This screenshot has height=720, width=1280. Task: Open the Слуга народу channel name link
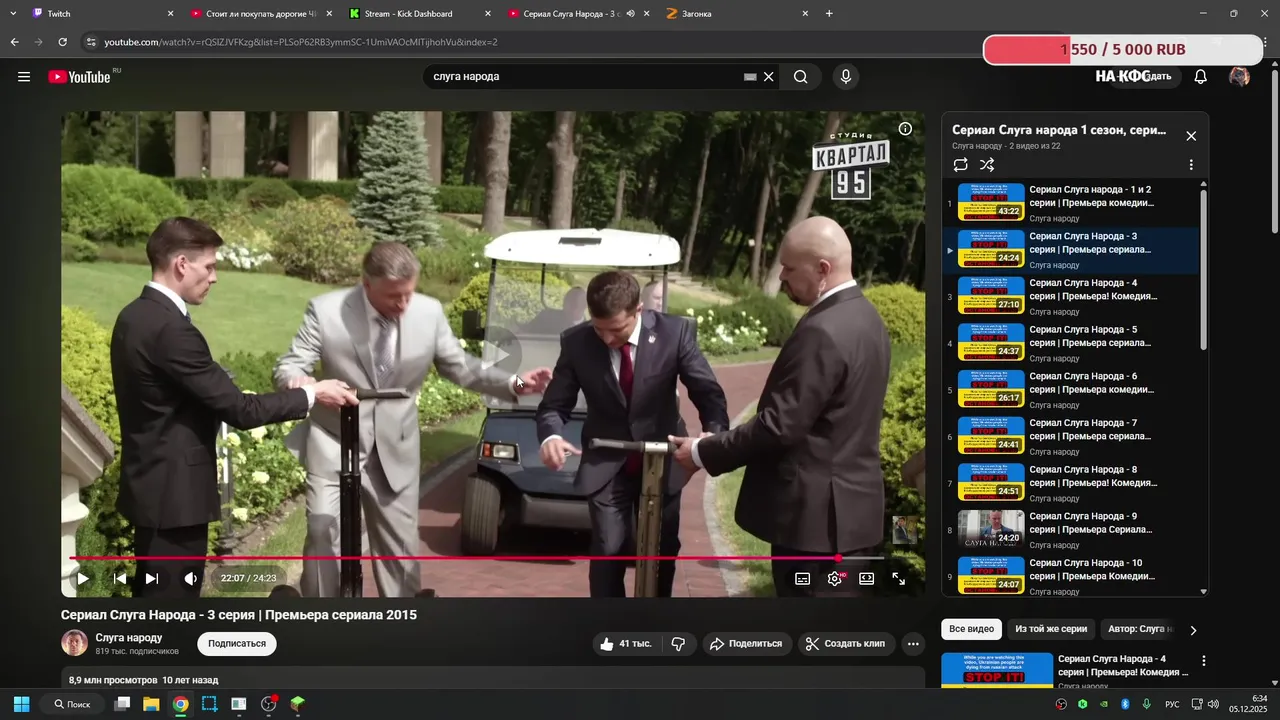129,638
